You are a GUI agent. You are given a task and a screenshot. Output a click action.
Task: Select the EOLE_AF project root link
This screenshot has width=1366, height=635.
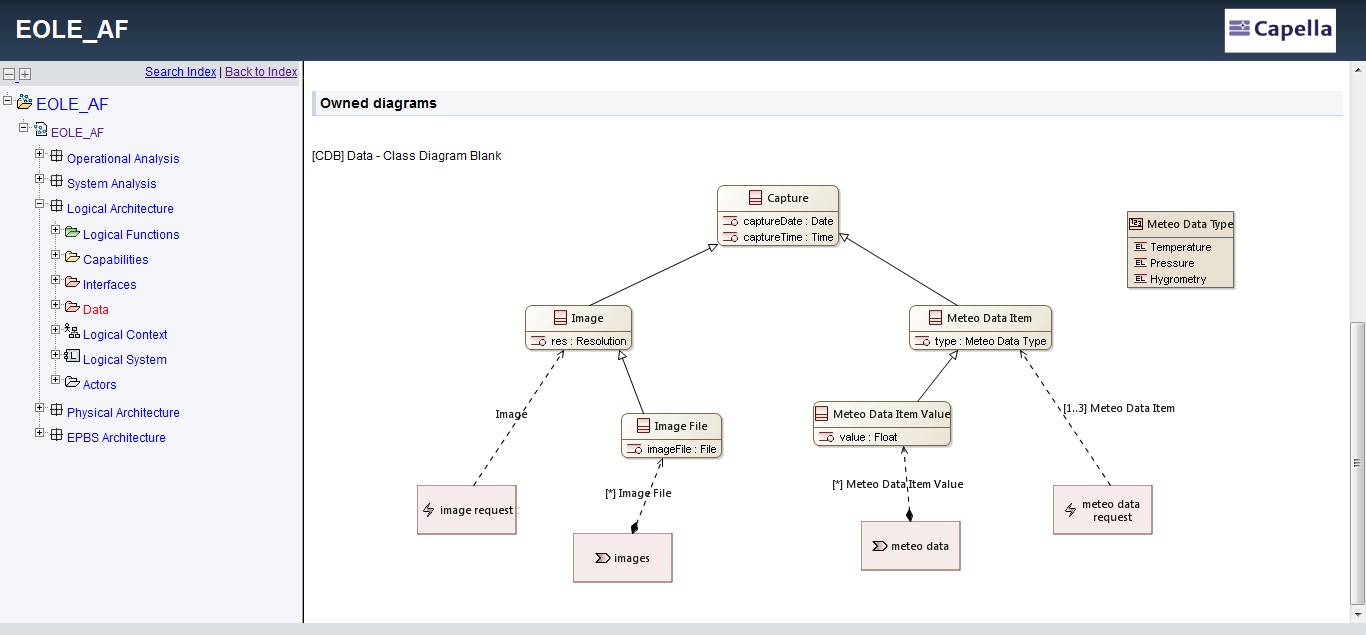click(72, 104)
